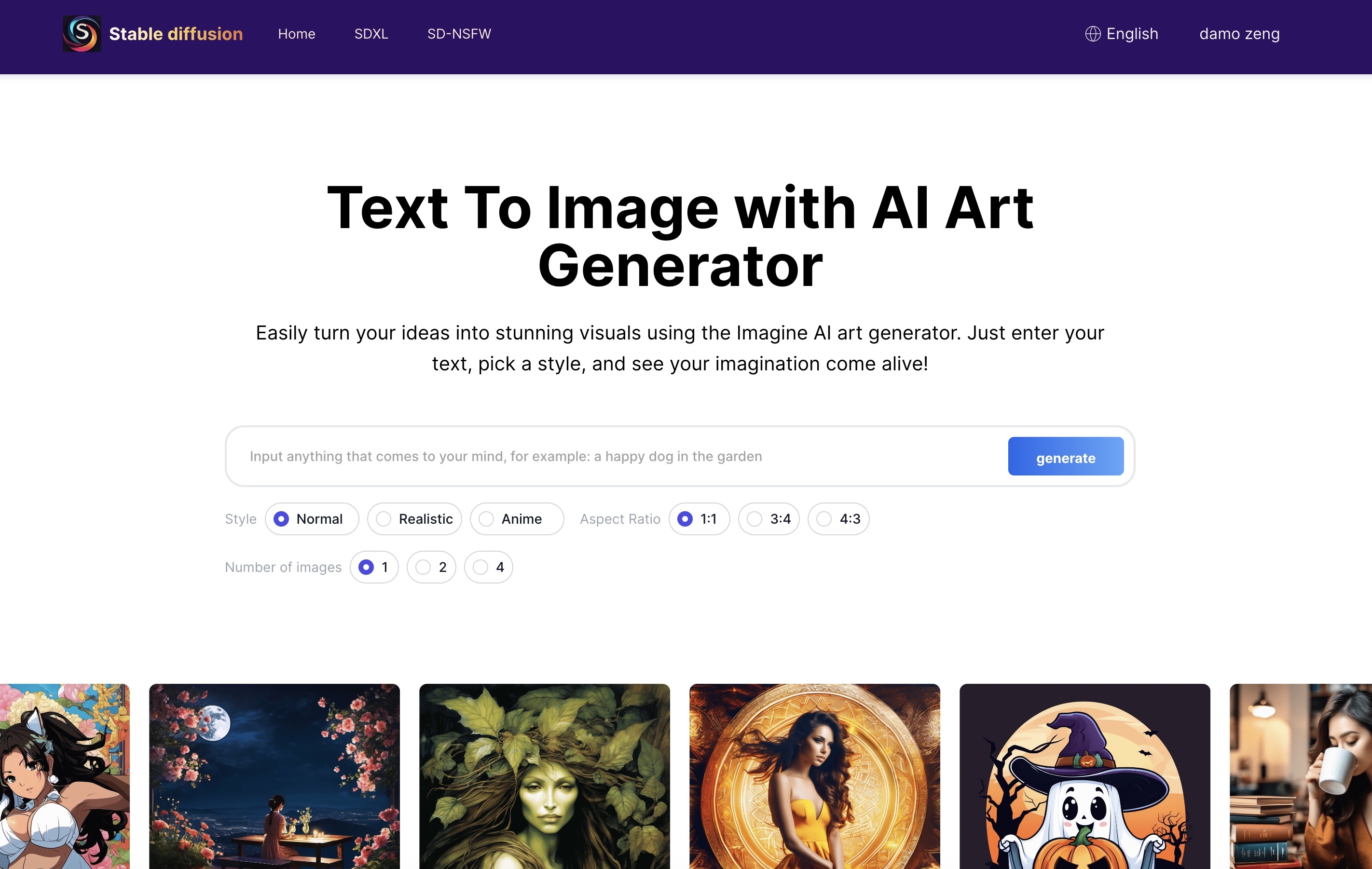Click the generate button

1065,457
